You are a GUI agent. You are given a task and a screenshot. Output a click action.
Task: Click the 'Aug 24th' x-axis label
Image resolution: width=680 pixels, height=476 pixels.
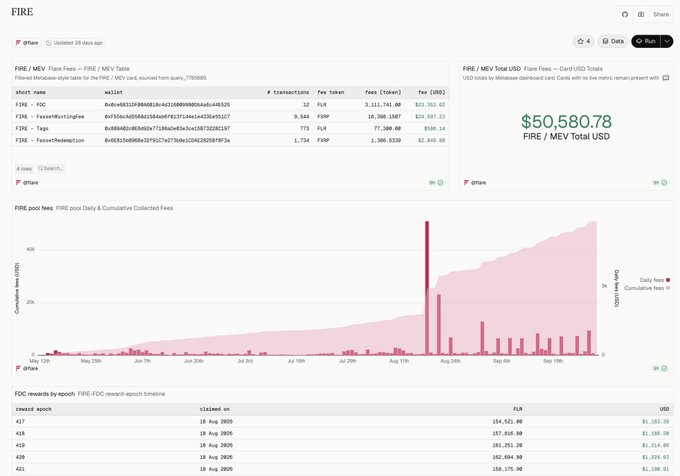coord(450,361)
